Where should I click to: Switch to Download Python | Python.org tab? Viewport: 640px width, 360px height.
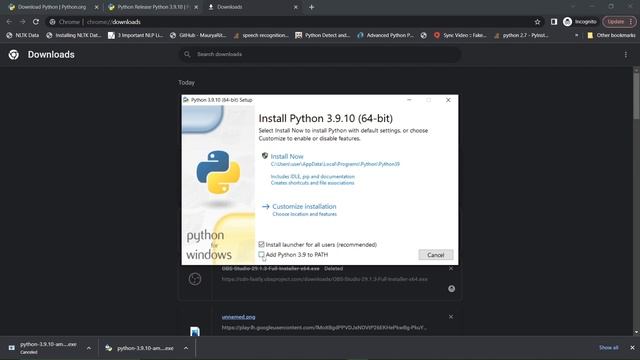[x=52, y=7]
